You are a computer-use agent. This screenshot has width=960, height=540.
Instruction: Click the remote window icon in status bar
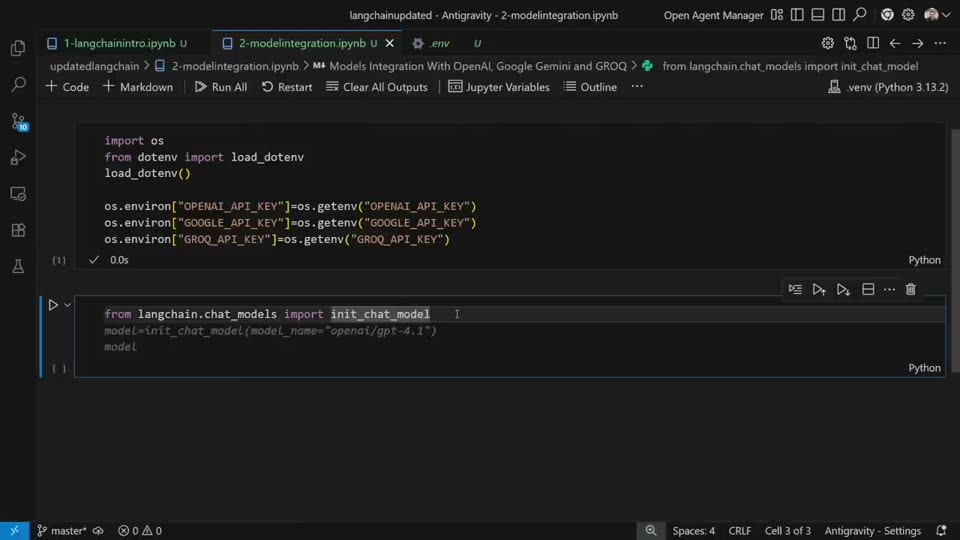point(14,531)
